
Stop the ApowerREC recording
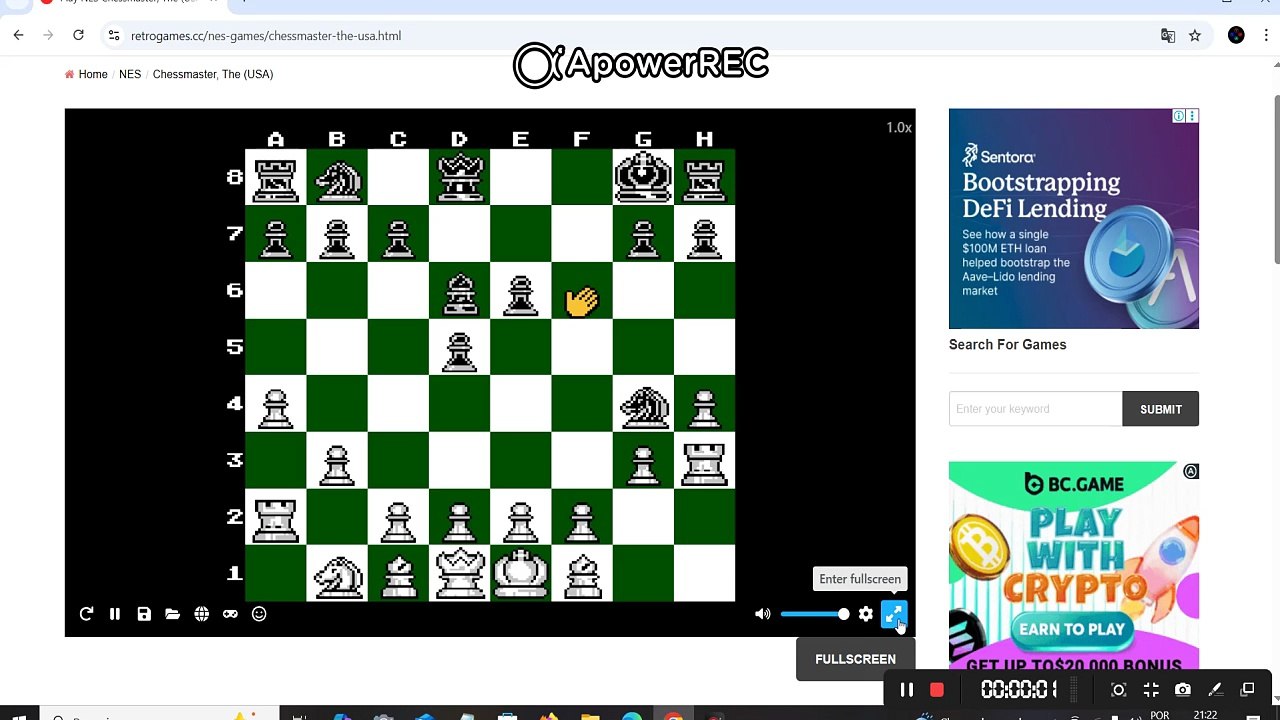pos(937,690)
